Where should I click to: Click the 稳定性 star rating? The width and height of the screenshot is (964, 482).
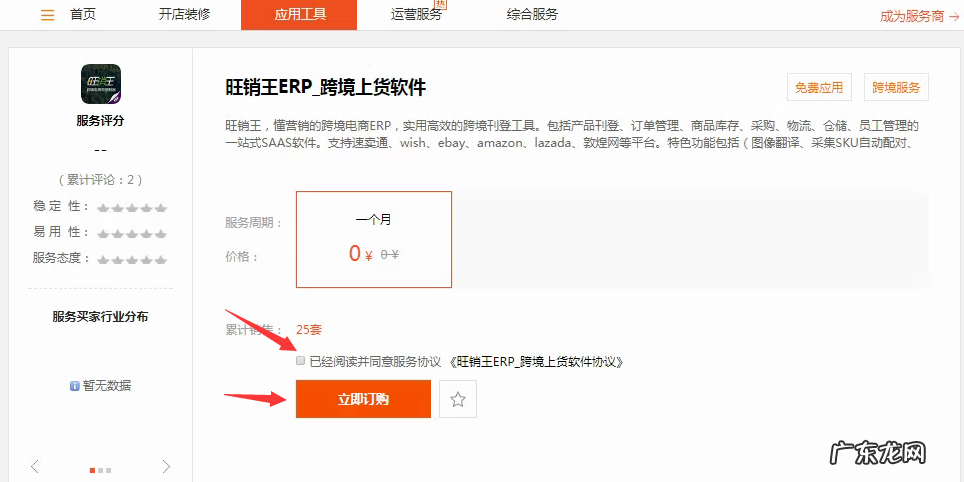[x=132, y=207]
